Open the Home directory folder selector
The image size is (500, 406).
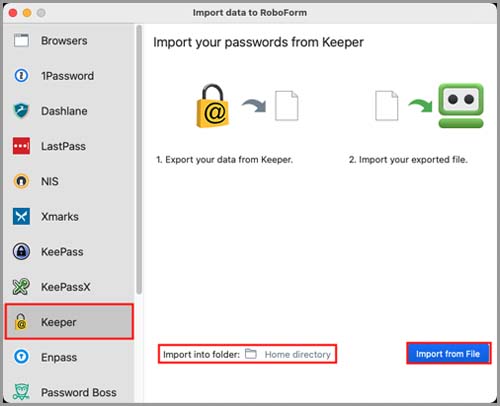click(297, 354)
